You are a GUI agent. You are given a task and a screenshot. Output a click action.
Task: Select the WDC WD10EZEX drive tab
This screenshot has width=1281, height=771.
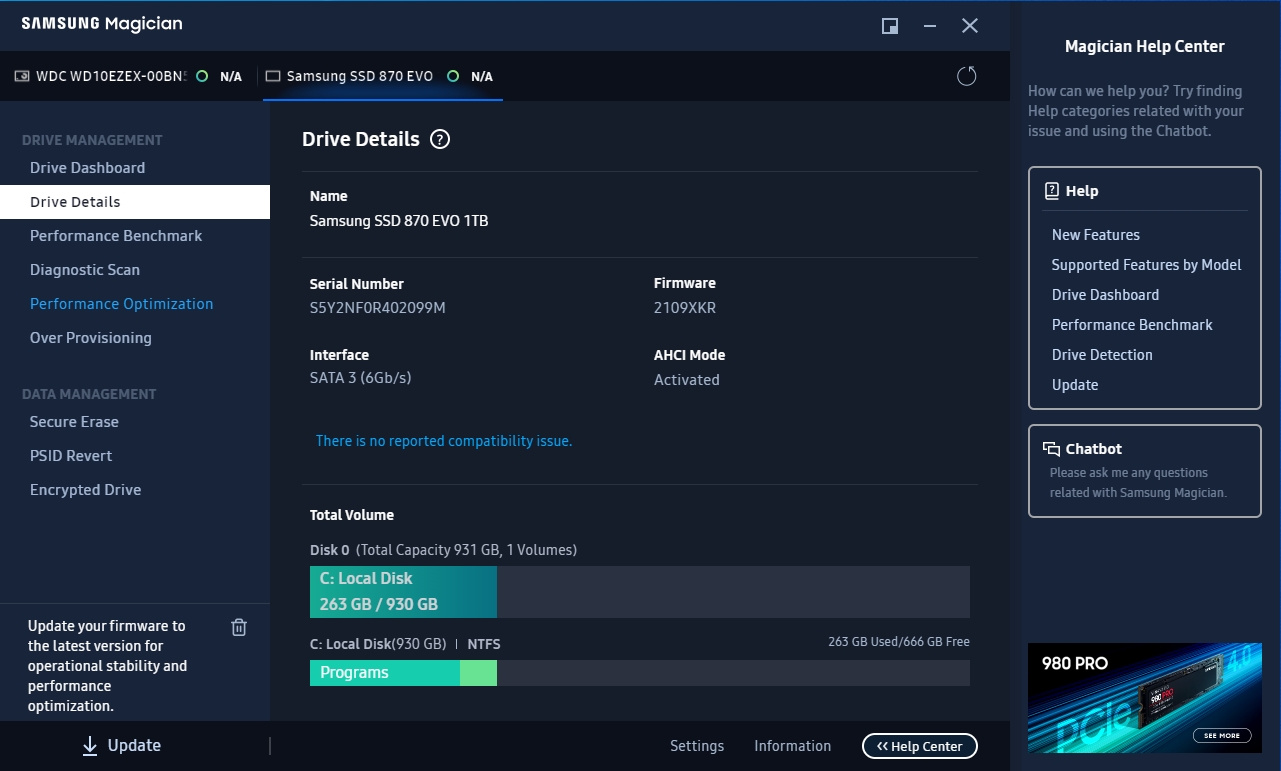(x=128, y=76)
